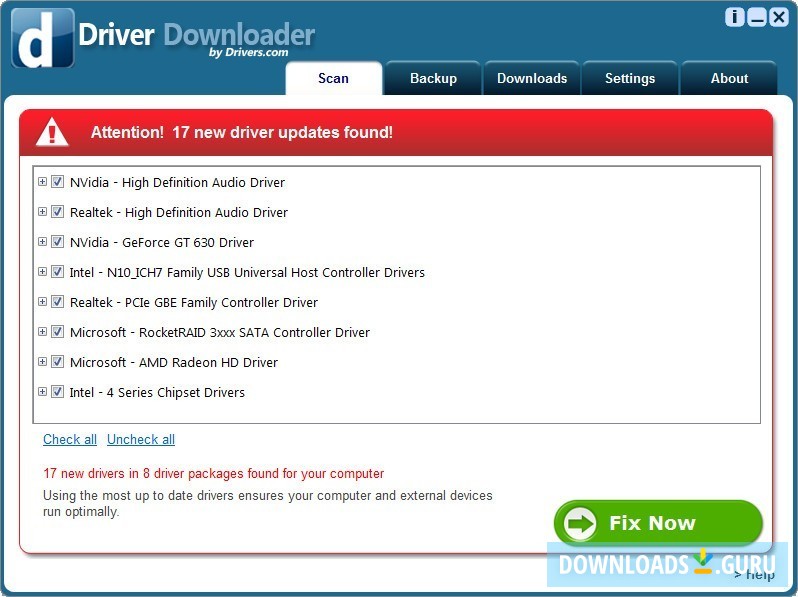Expand NVidia GeForce GT 630 Driver entry
The width and height of the screenshot is (798, 597).
pyautogui.click(x=42, y=242)
